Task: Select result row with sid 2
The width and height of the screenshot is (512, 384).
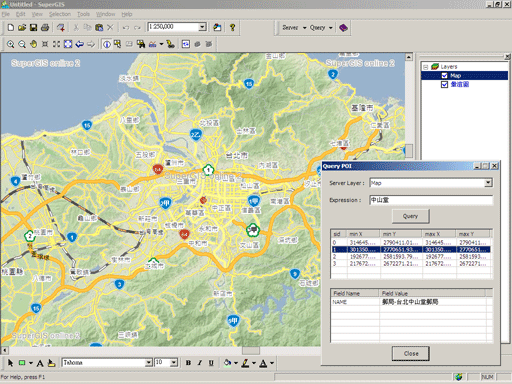Action: [x=411, y=257]
